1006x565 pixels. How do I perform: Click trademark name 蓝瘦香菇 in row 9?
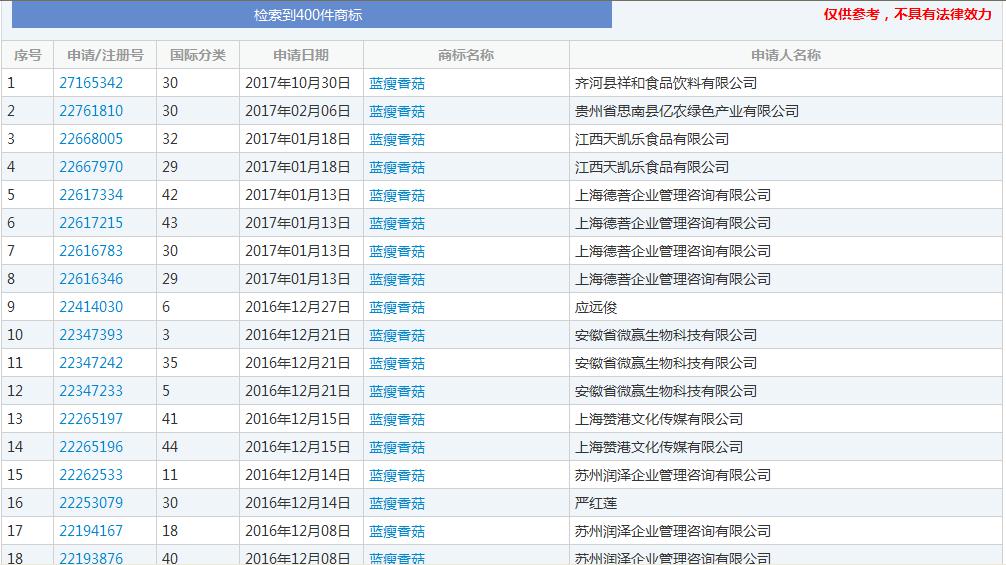(397, 307)
